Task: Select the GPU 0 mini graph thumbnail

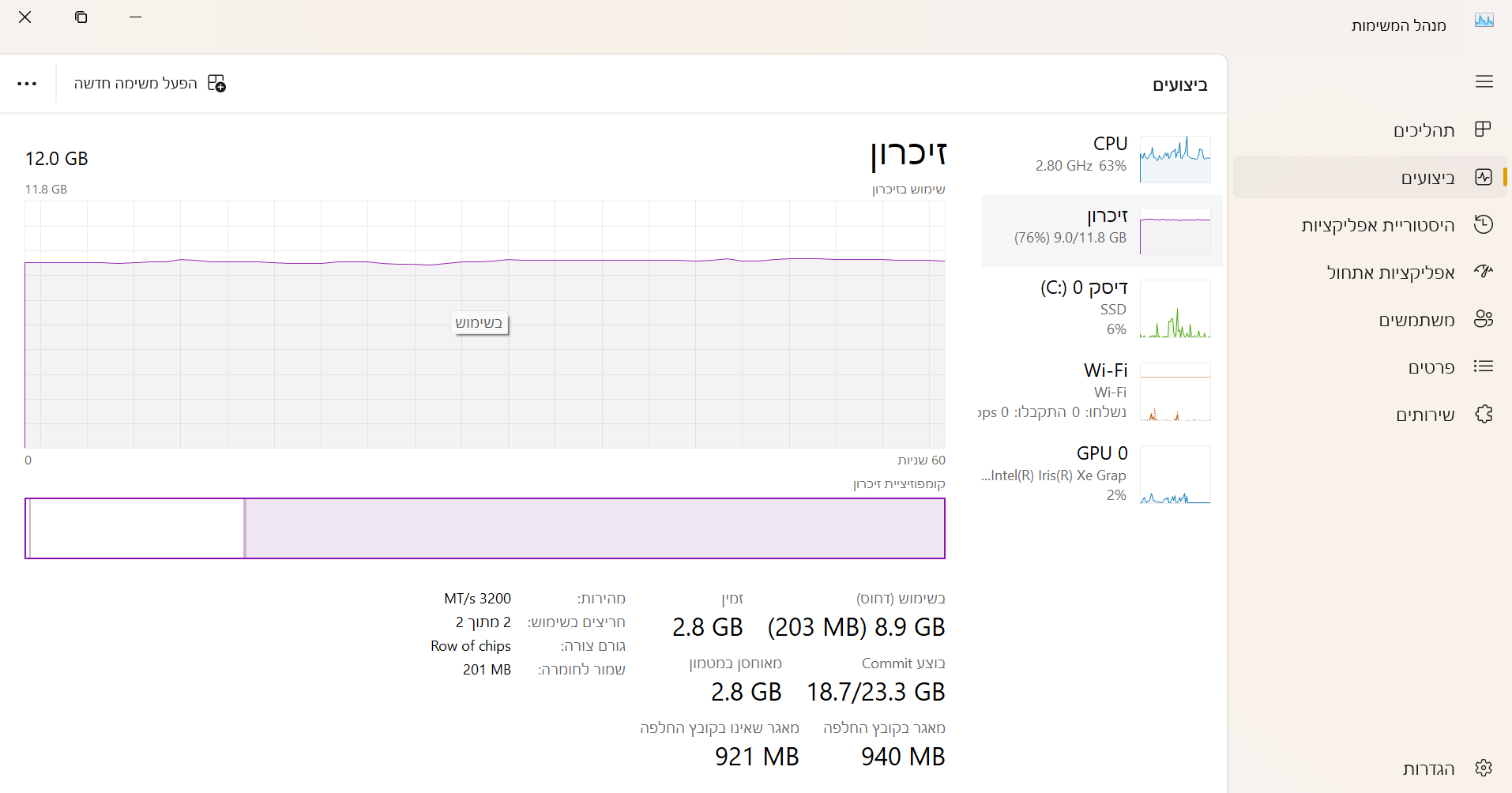Action: click(x=1175, y=475)
